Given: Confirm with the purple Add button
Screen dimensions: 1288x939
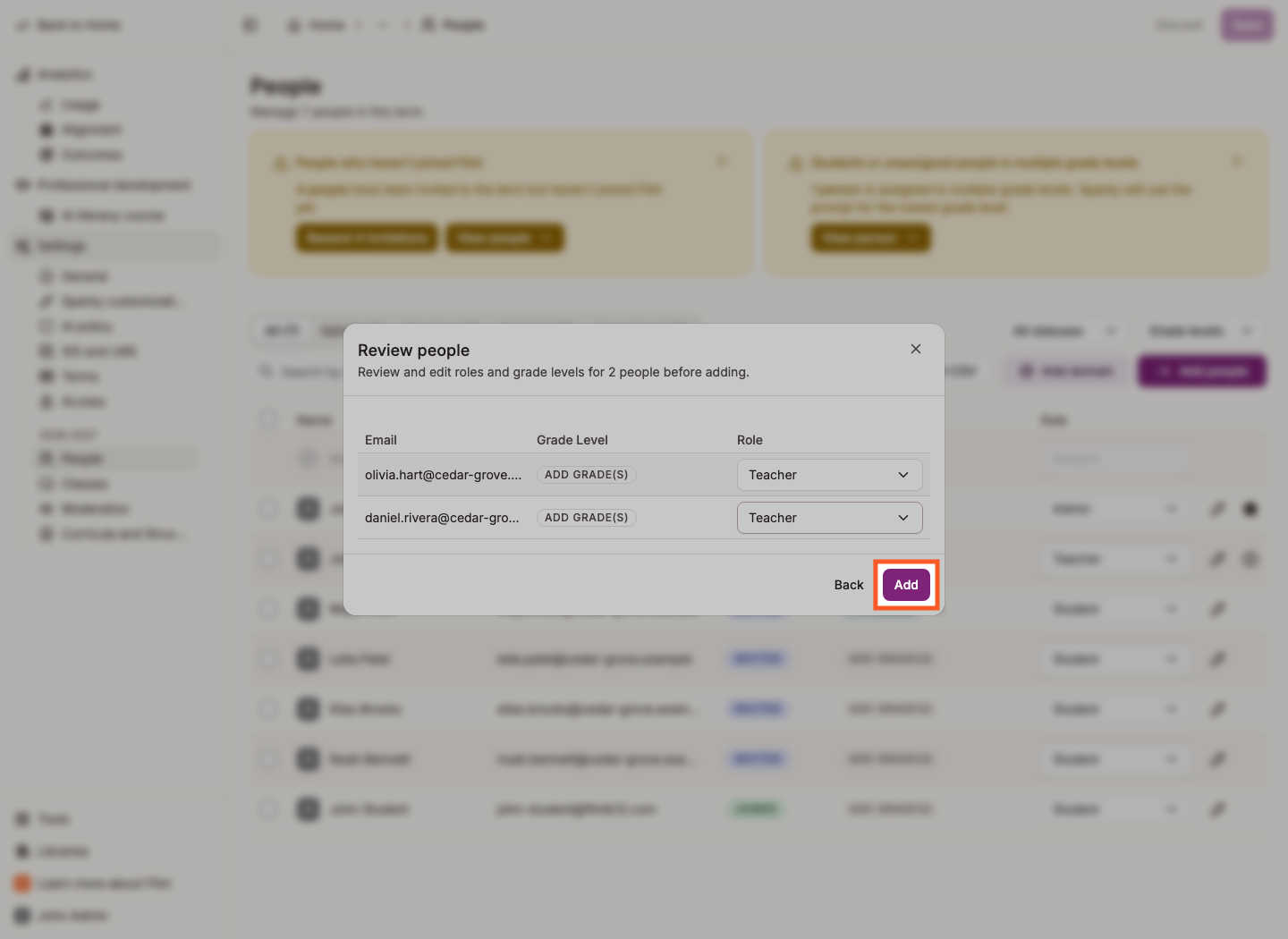Looking at the screenshot, I should [x=906, y=585].
